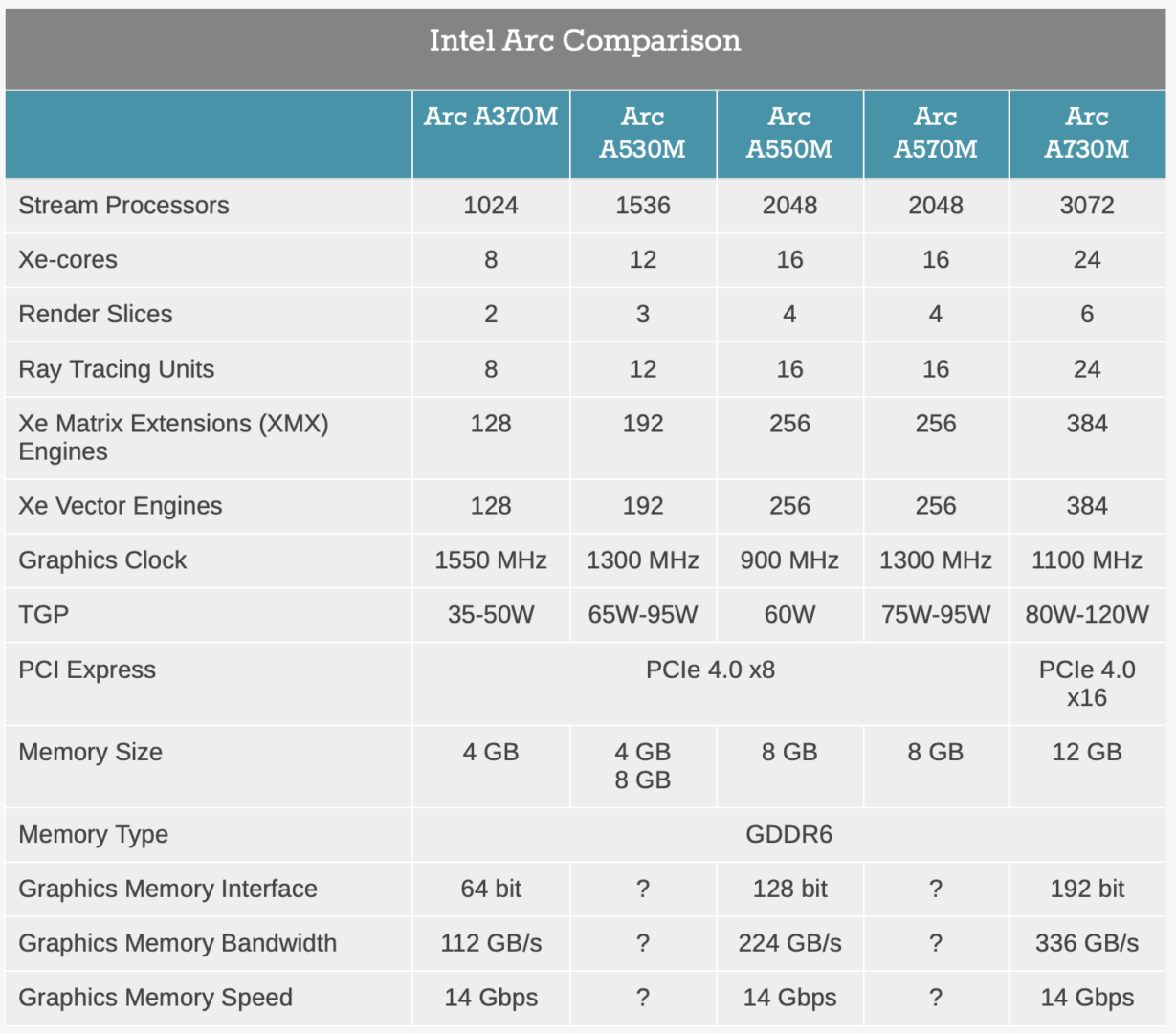Select the "Arc A730M" column header
Viewport: 1176px width, 1033px height.
[x=1087, y=133]
